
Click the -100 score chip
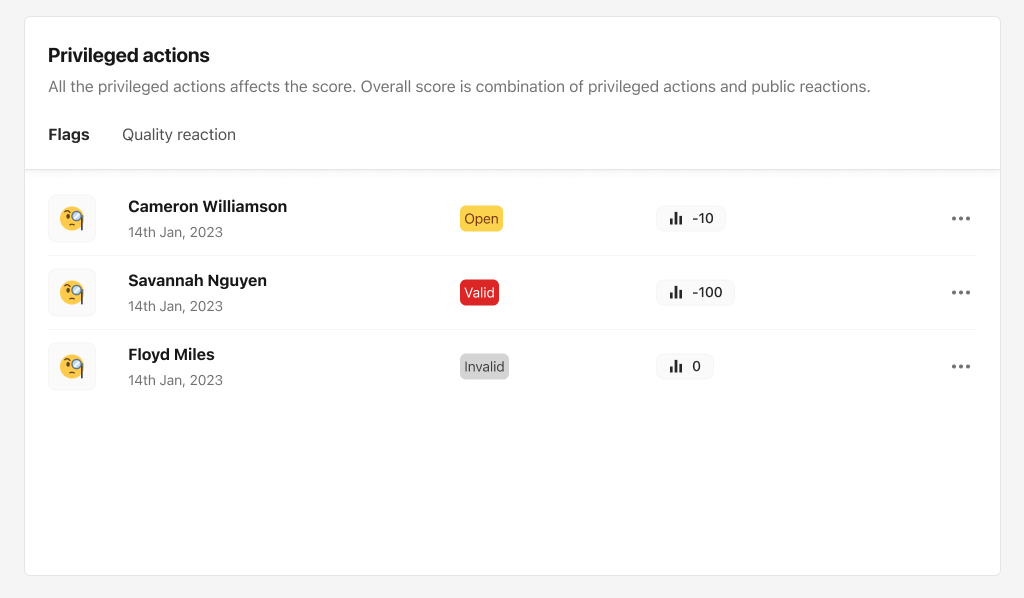(x=695, y=292)
